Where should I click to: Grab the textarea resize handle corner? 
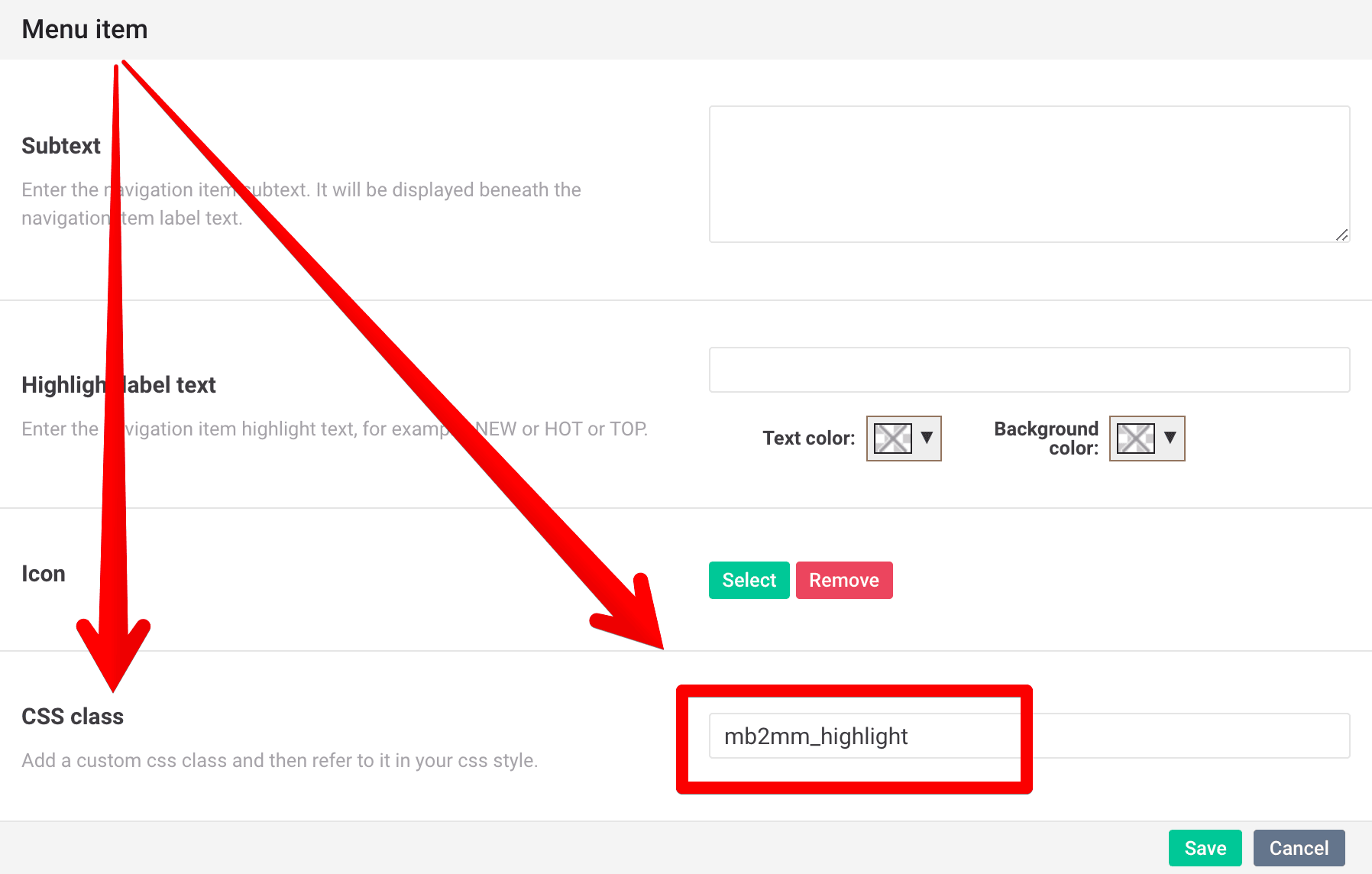[1342, 235]
